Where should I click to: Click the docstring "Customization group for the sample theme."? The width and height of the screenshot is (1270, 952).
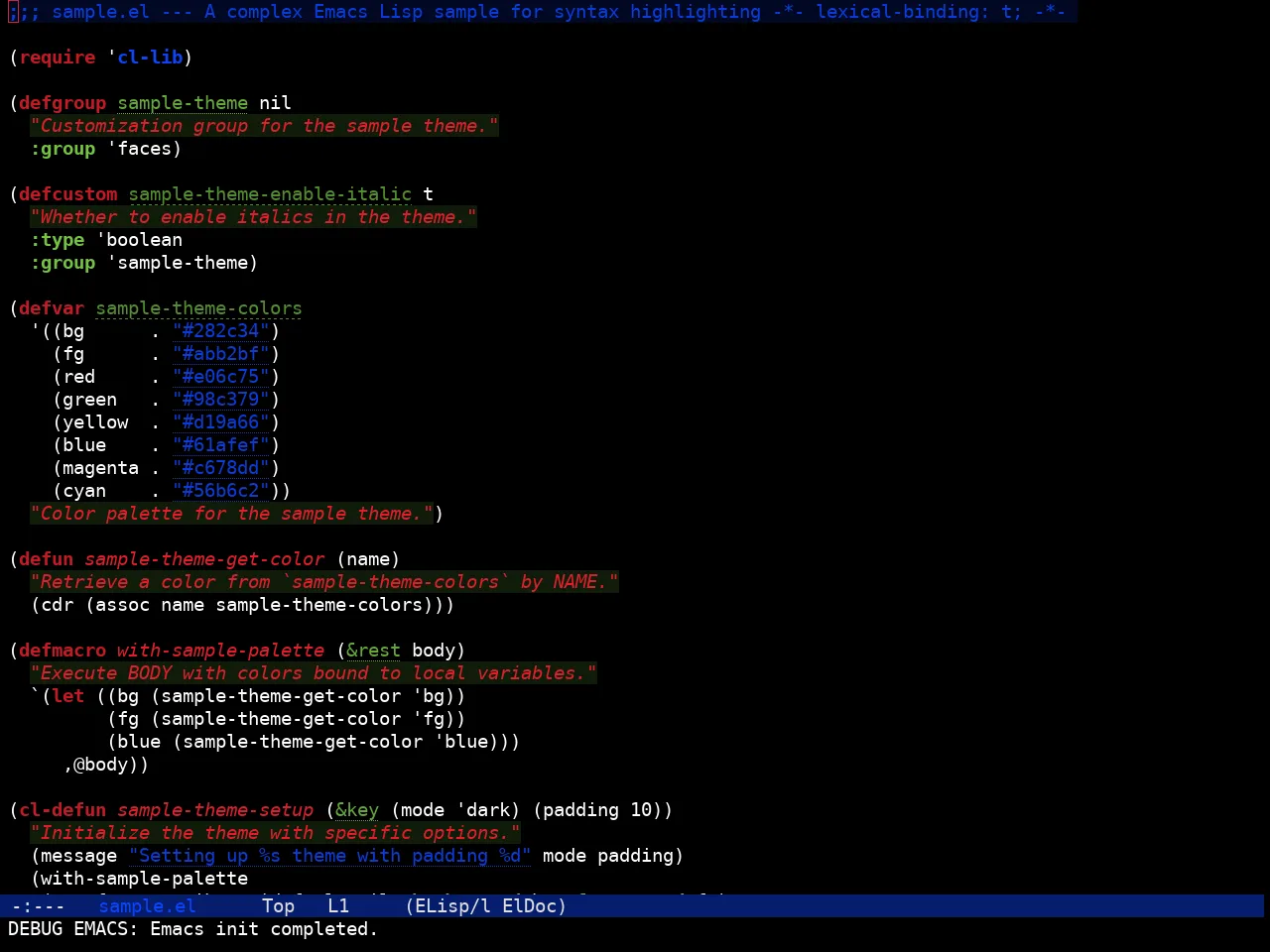(x=264, y=125)
